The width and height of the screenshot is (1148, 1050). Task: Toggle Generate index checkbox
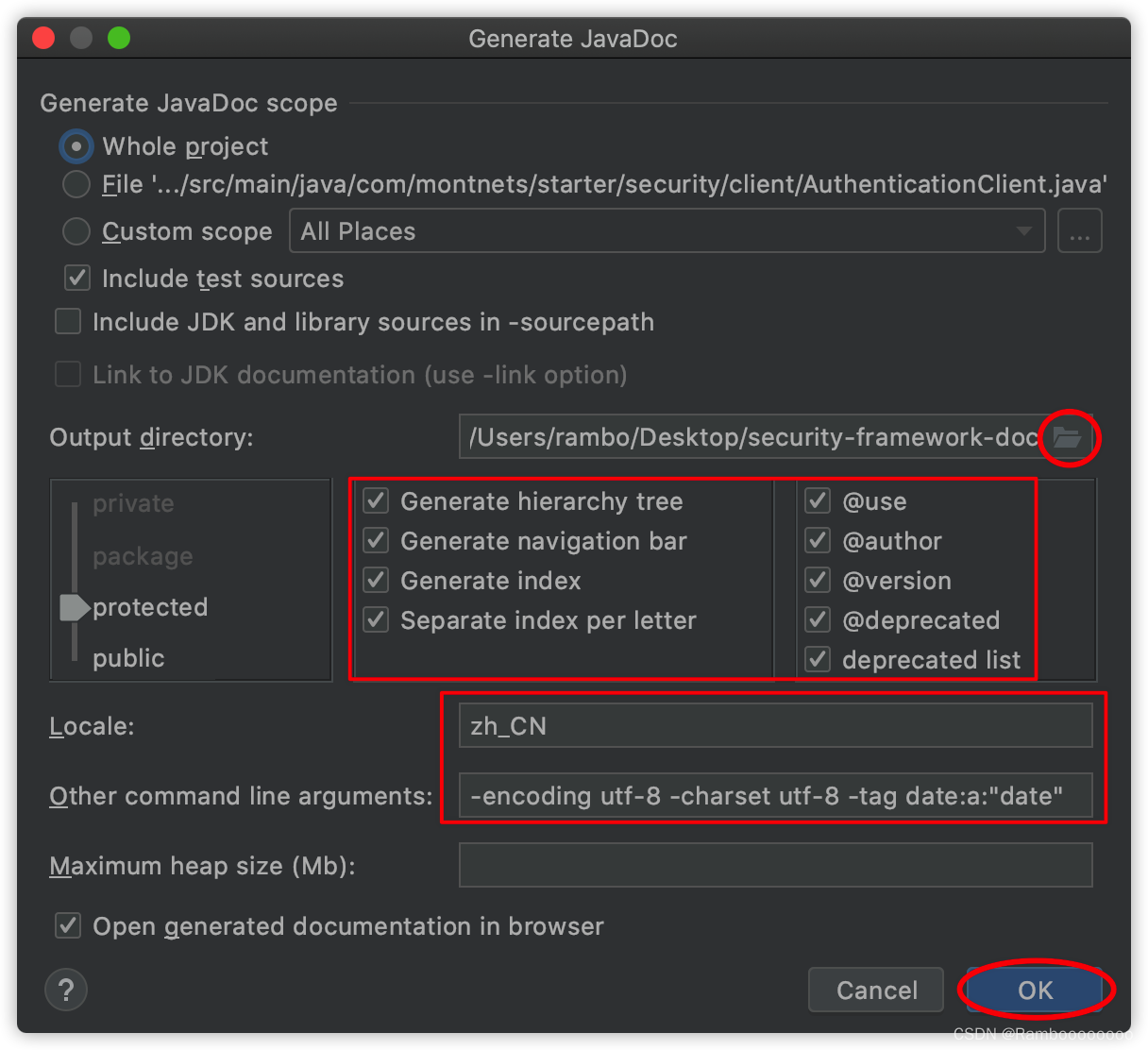pos(376,580)
